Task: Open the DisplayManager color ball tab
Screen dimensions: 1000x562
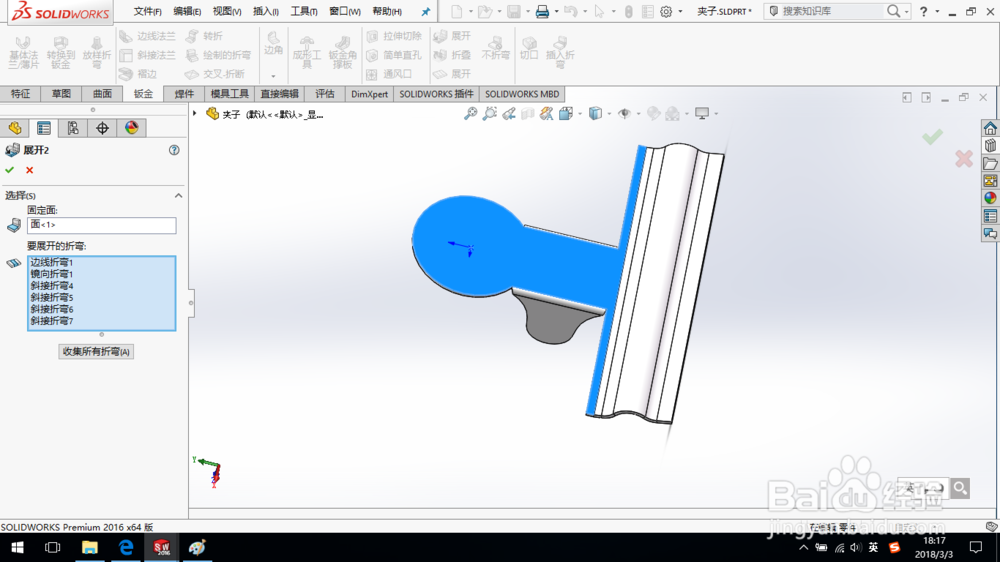Action: (131, 128)
